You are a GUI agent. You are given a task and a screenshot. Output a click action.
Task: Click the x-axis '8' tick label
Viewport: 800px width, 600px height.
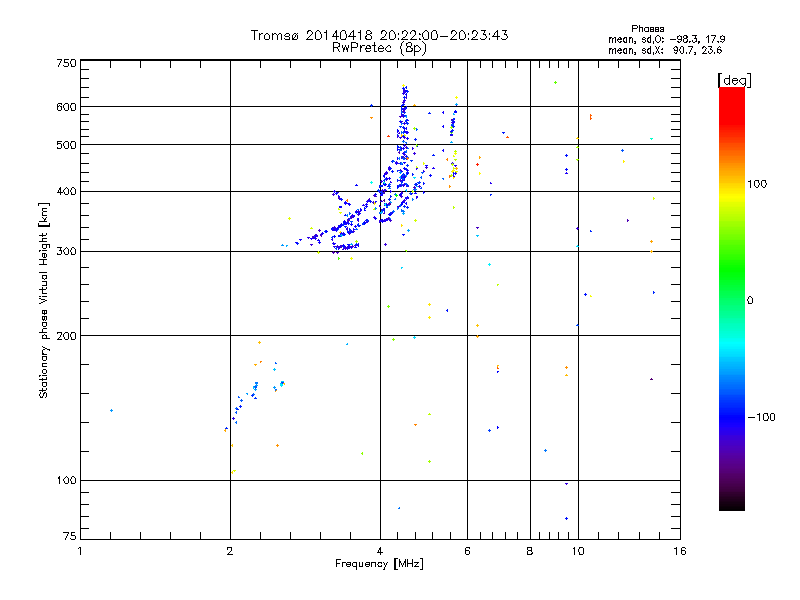(x=530, y=551)
